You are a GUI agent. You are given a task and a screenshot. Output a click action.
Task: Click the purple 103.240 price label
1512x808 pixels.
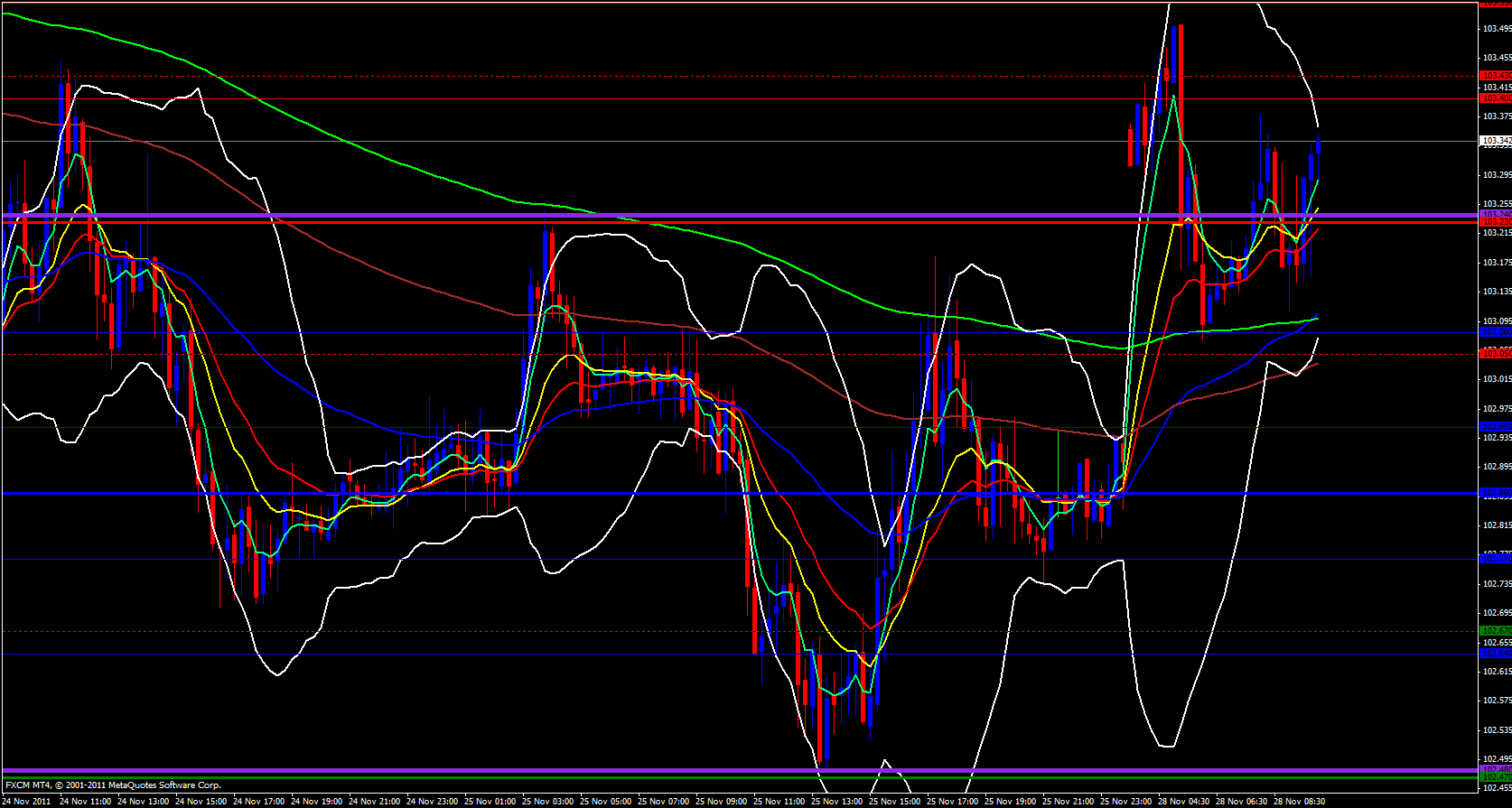pos(1495,214)
